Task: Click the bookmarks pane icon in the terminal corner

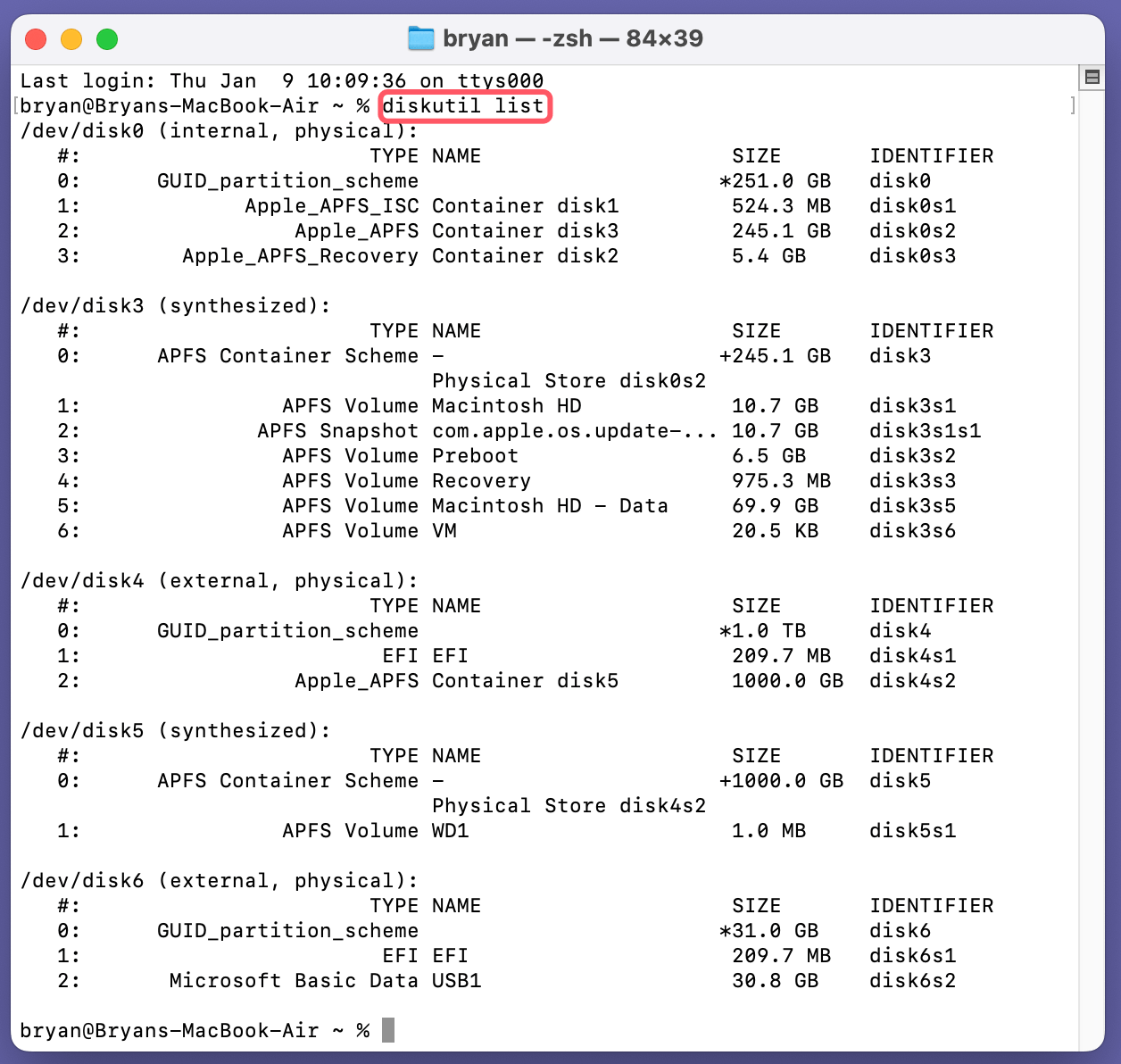Action: [x=1091, y=78]
